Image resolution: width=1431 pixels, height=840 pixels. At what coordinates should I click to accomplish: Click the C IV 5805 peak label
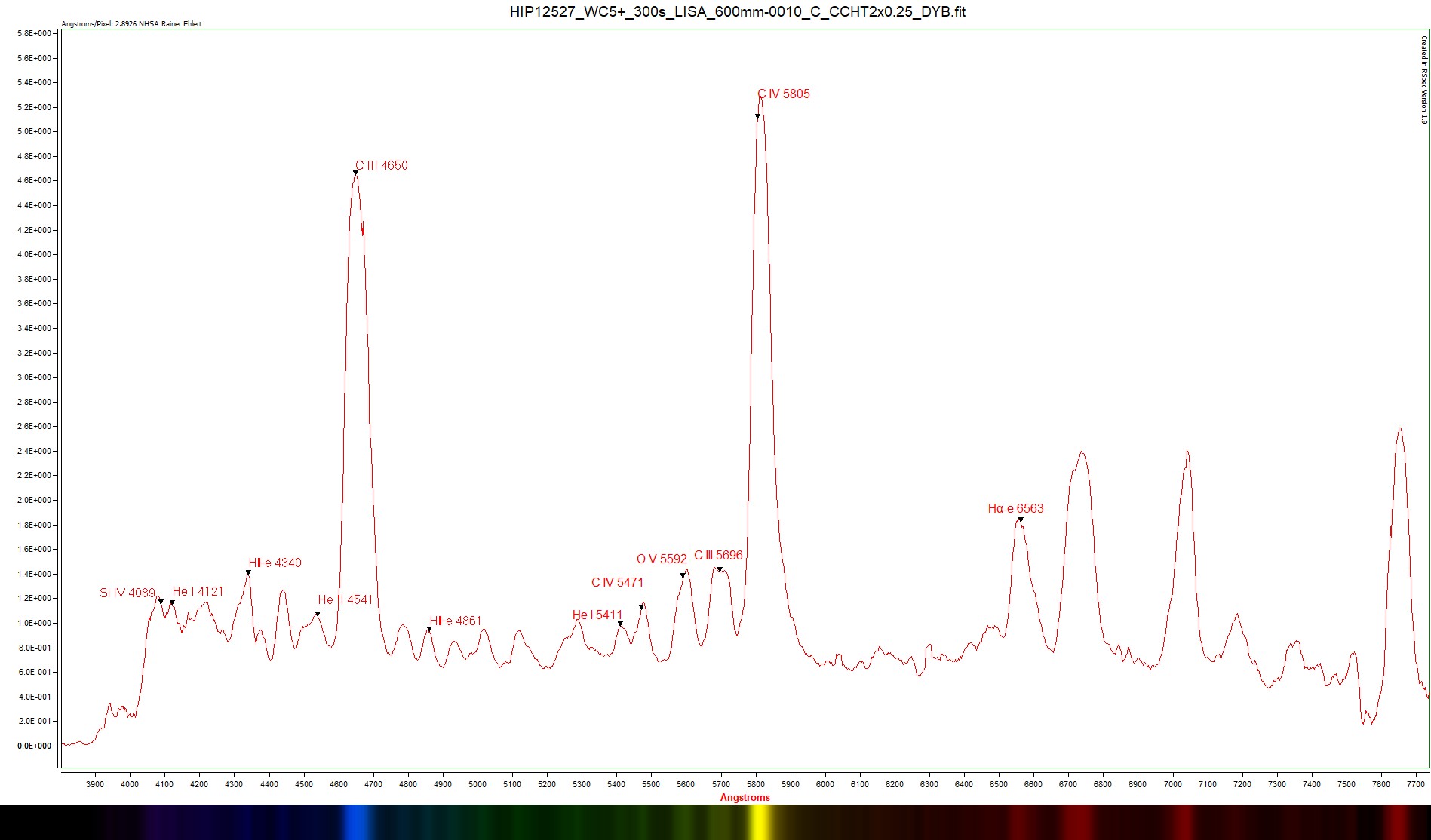pos(784,94)
